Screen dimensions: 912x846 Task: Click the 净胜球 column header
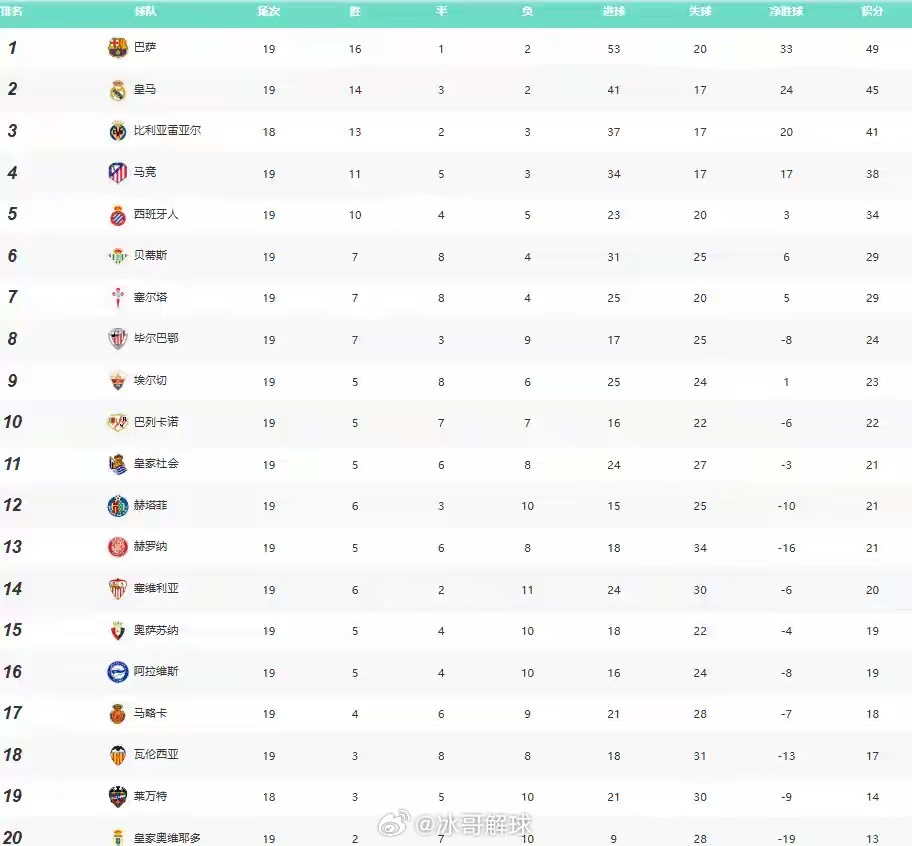pos(786,11)
